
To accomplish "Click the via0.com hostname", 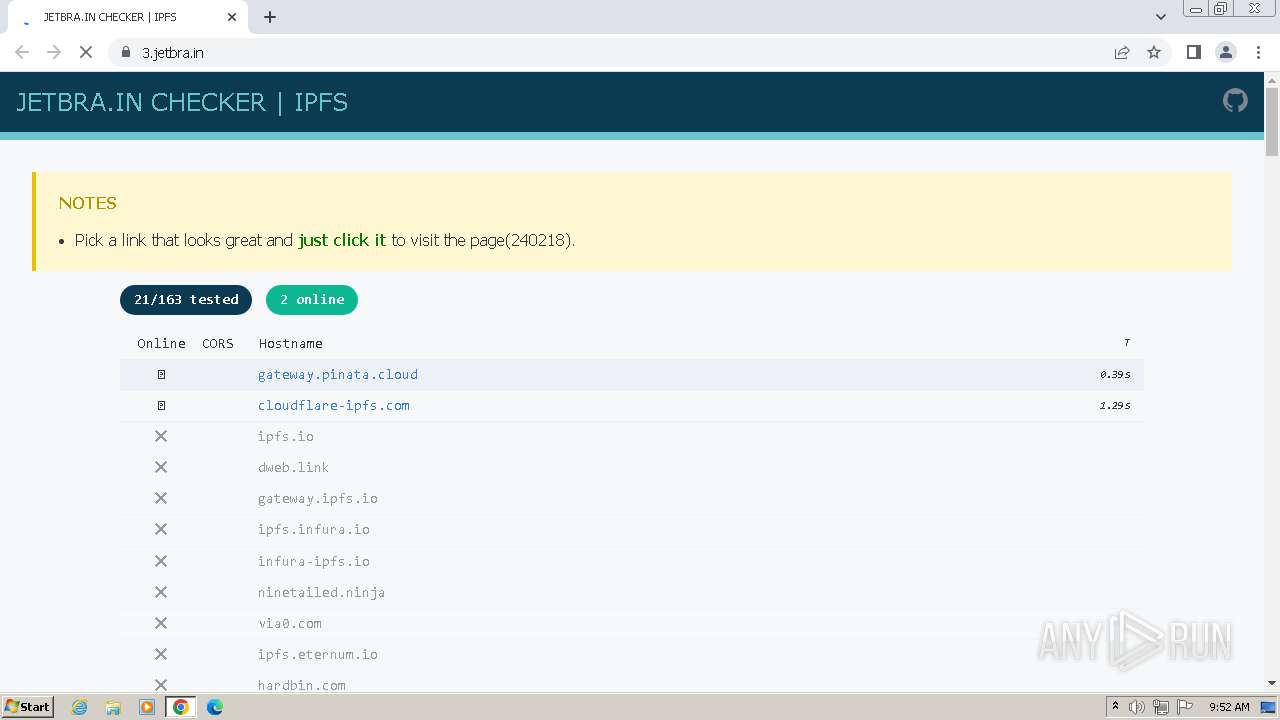I will 290,623.
